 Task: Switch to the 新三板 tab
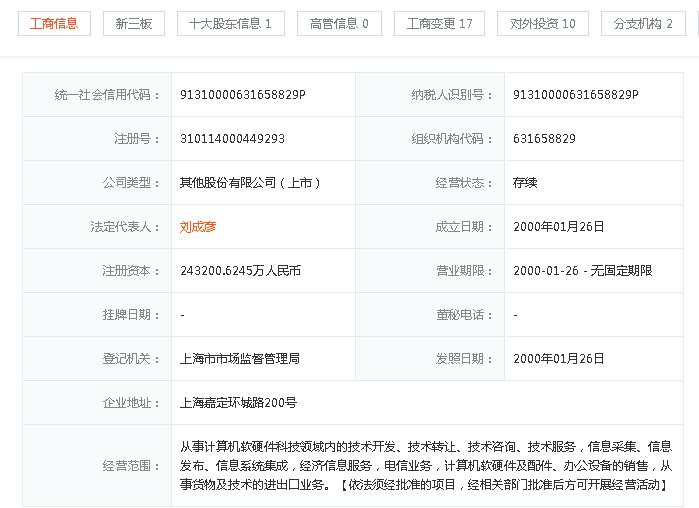[134, 24]
